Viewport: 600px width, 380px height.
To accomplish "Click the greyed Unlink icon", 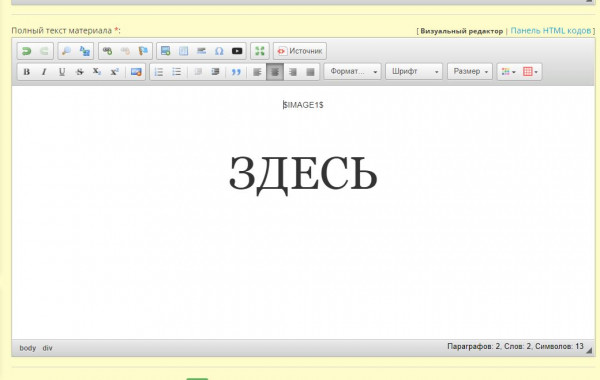I will coord(125,51).
